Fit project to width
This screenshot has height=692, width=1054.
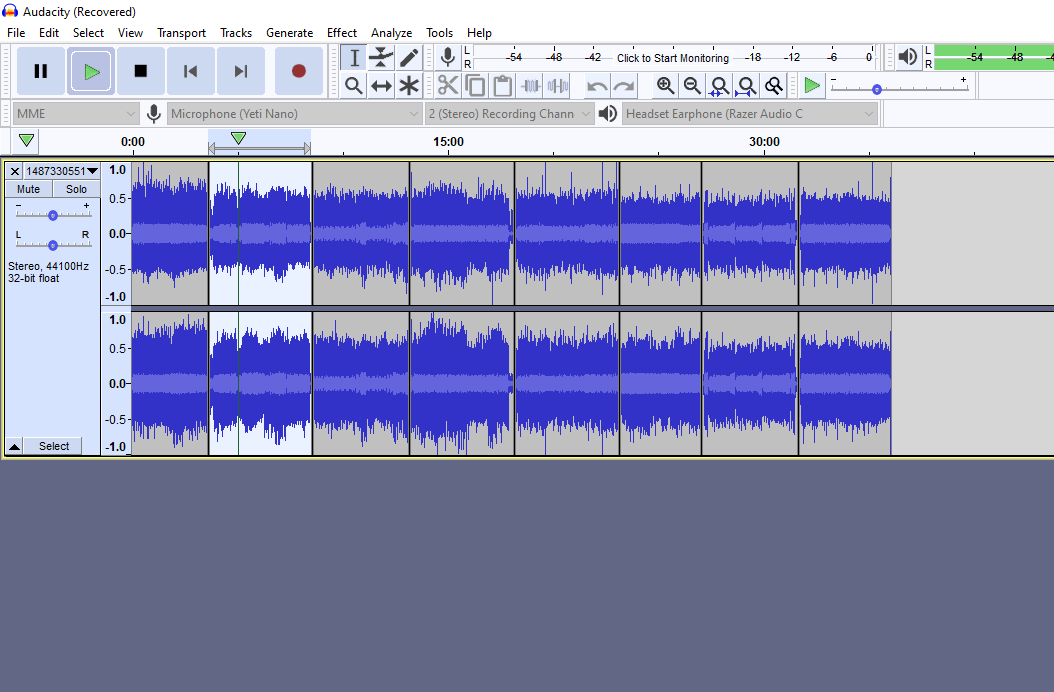[x=747, y=85]
